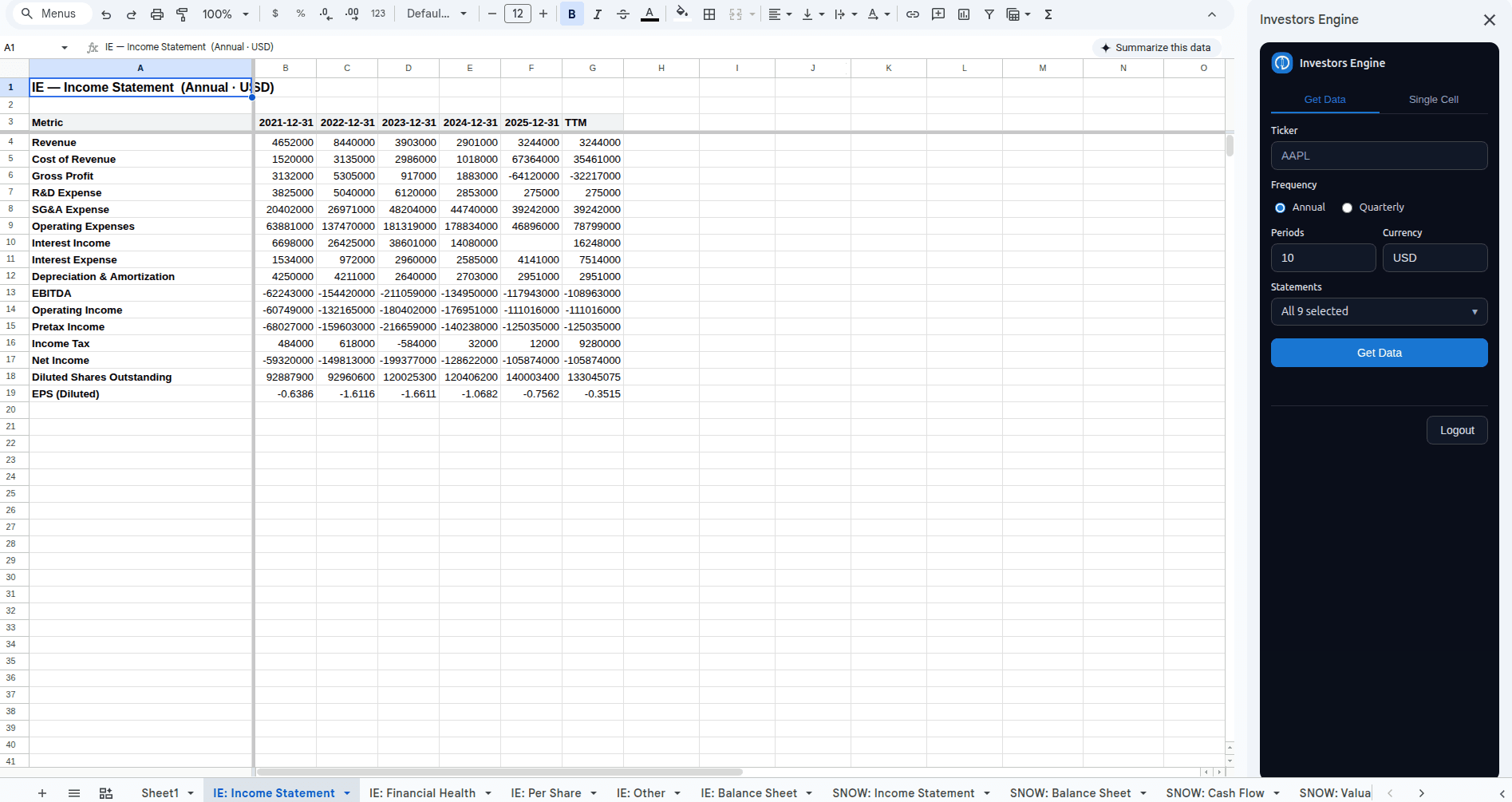Click the Ticker input field

(1379, 156)
